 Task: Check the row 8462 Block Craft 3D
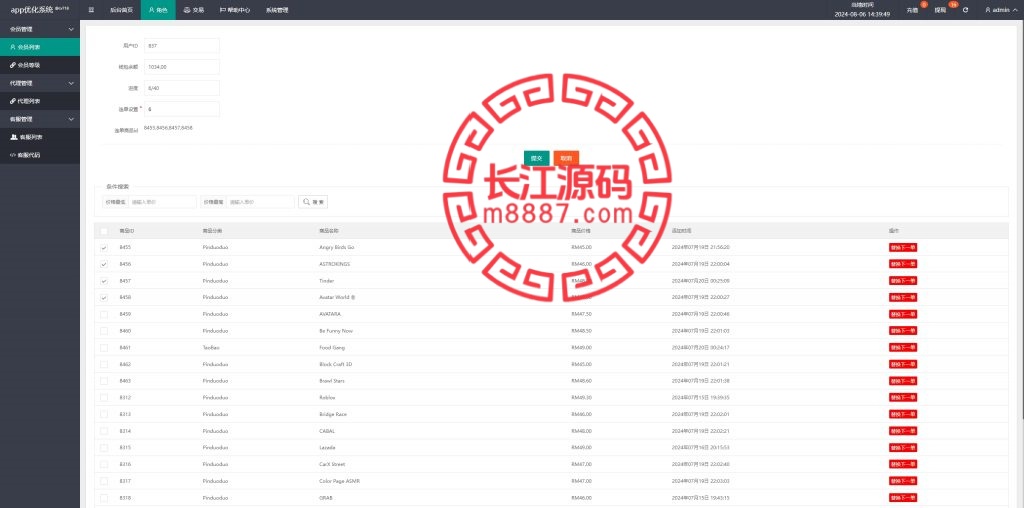pos(104,364)
